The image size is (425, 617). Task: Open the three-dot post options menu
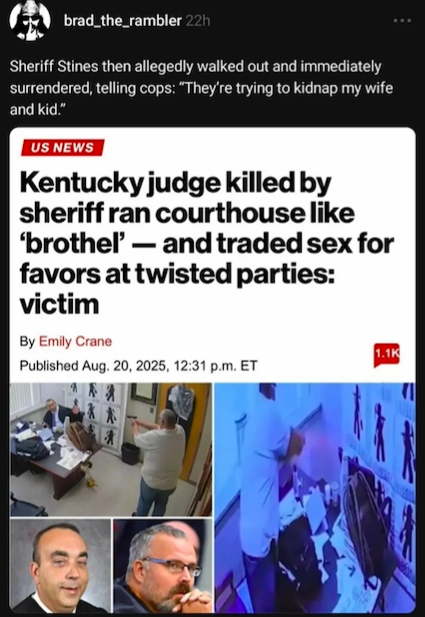[x=403, y=21]
